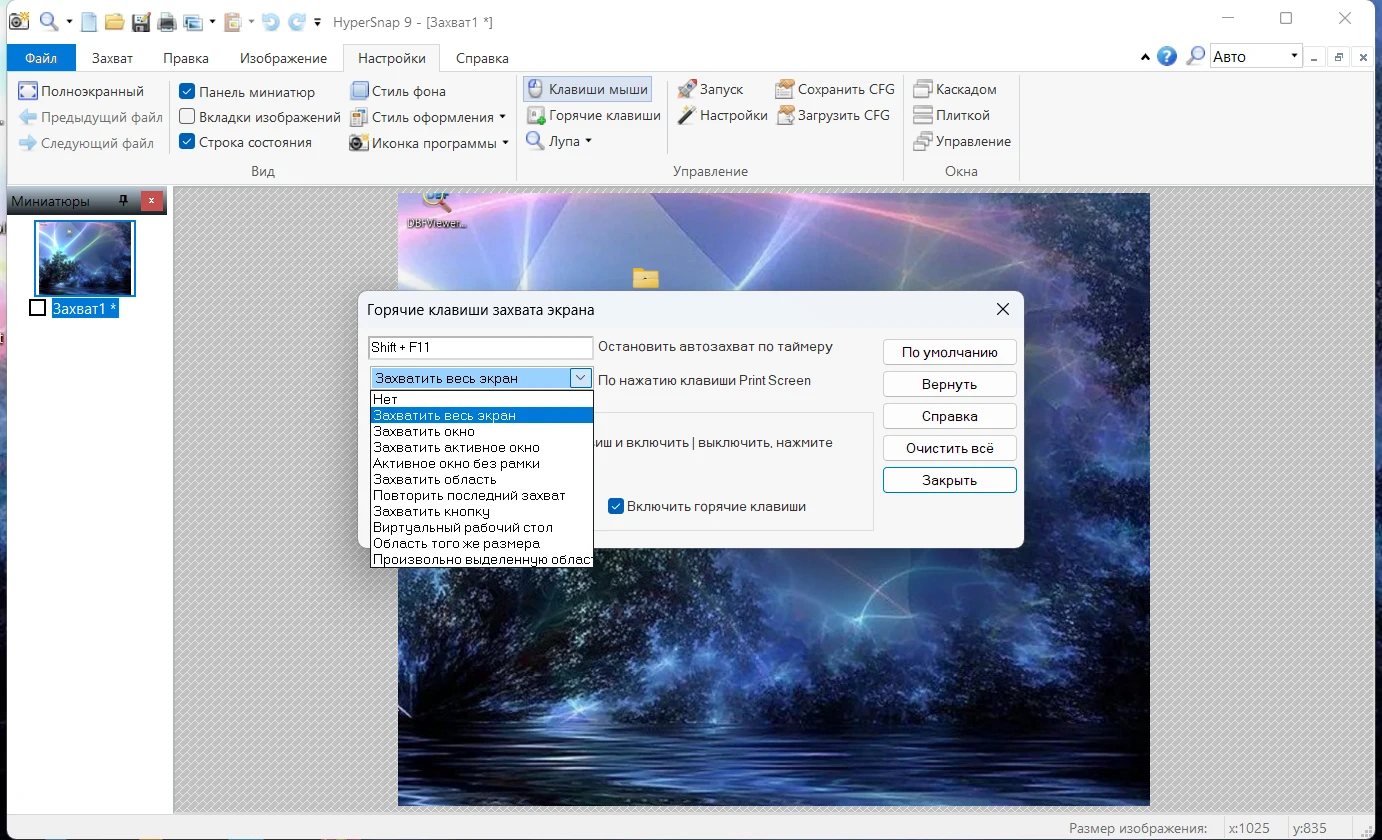Click the save floppy disk icon in quick toolbar
Image resolution: width=1382 pixels, height=840 pixels.
[141, 21]
